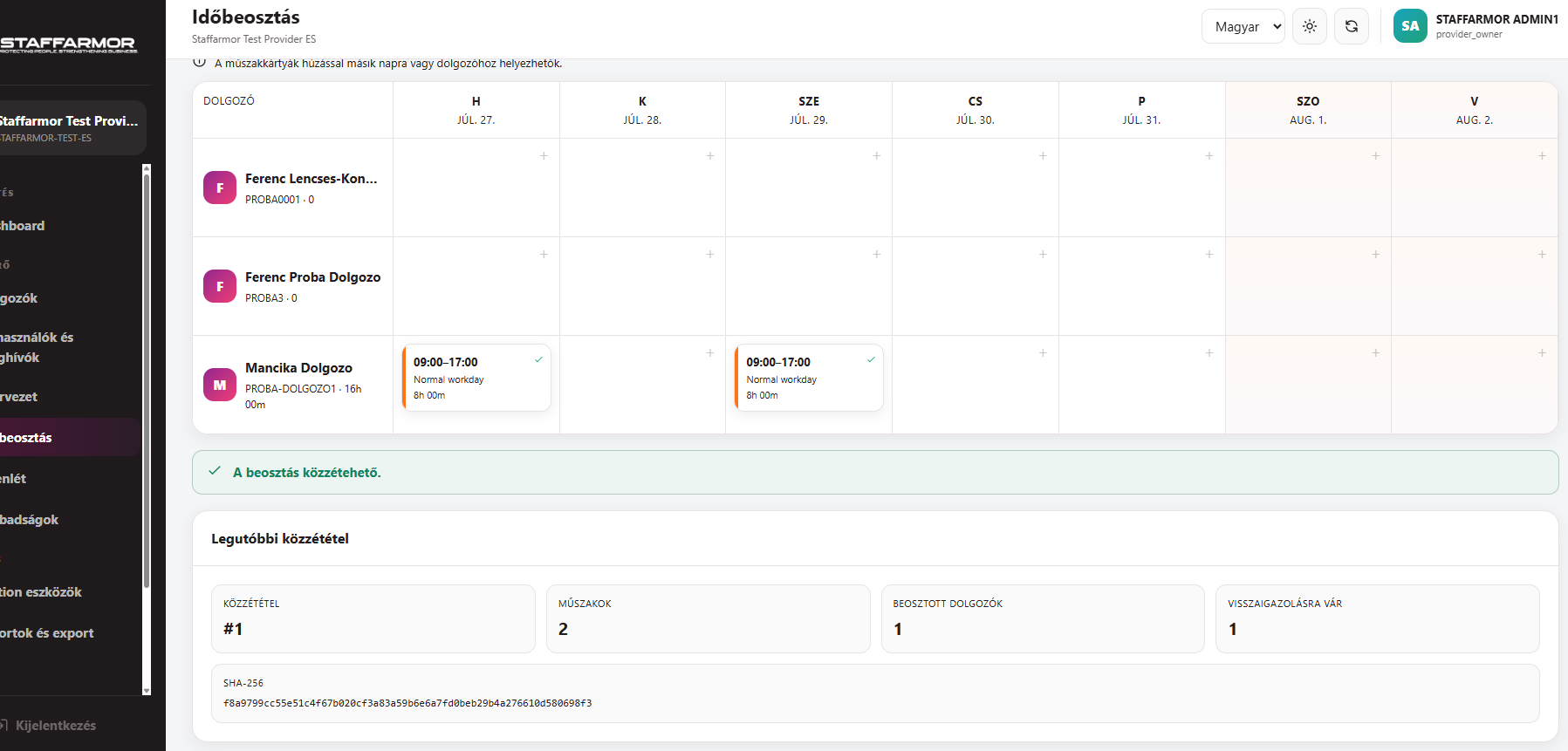The image size is (1568, 751).
Task: Open the Staffarmor Test Provider selector
Action: (x=70, y=127)
